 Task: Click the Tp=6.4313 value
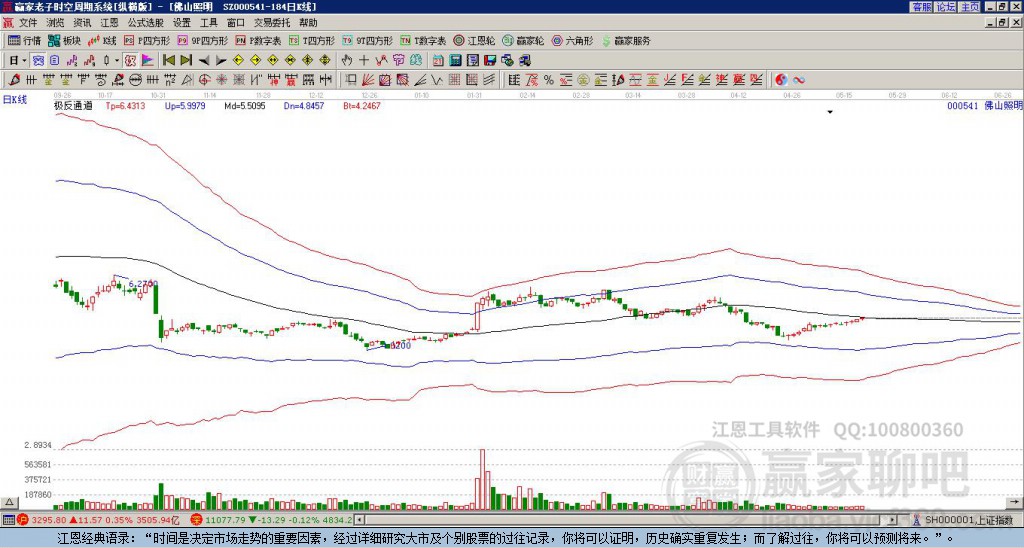coord(127,106)
